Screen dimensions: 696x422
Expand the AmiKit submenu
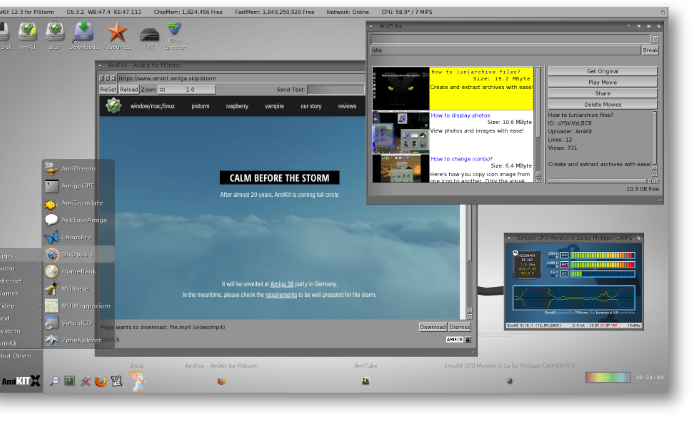[21, 343]
